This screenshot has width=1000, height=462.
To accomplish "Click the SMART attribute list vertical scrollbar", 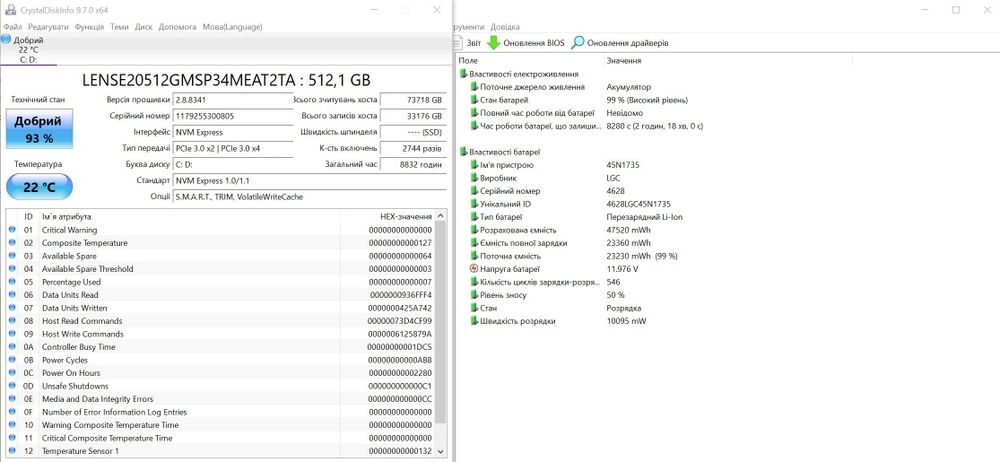I will [441, 330].
